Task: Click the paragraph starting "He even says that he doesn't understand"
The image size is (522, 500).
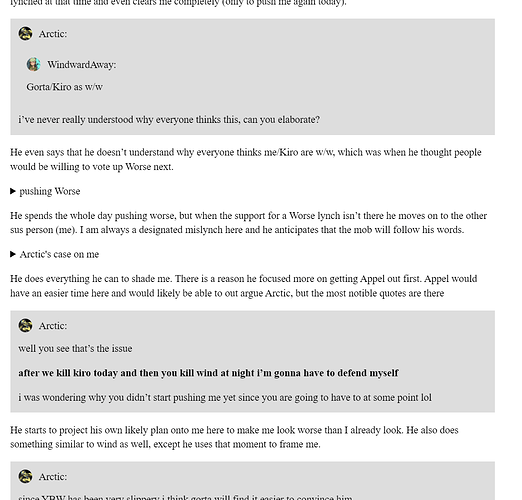Action: click(246, 159)
